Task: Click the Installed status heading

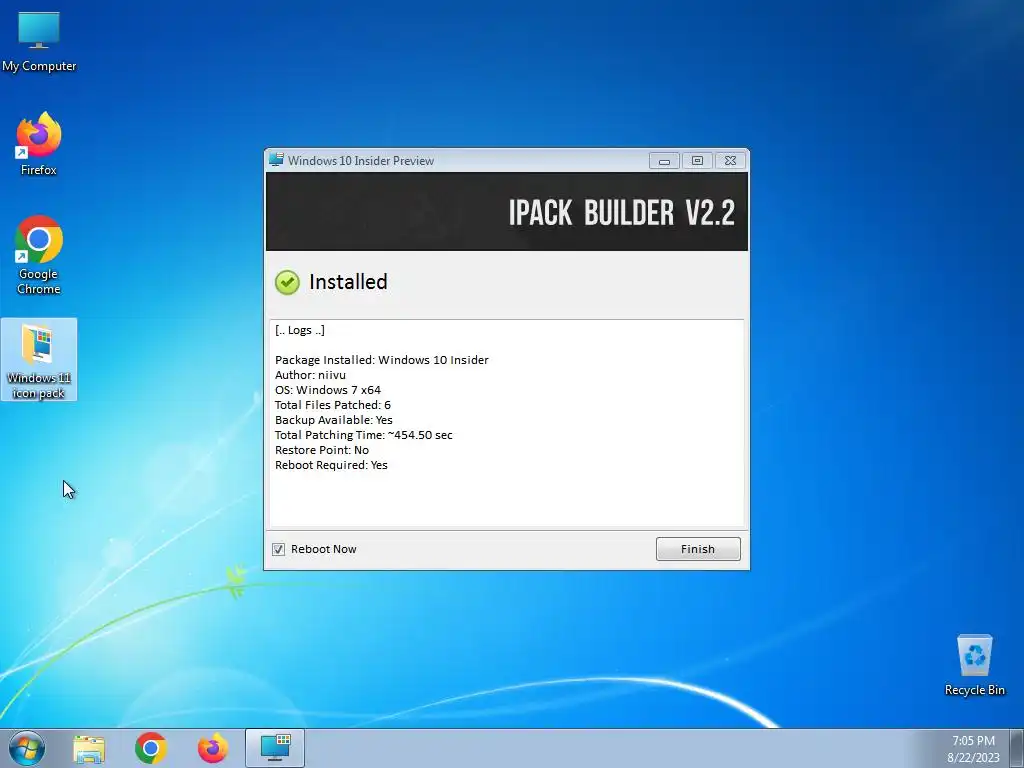Action: point(348,282)
